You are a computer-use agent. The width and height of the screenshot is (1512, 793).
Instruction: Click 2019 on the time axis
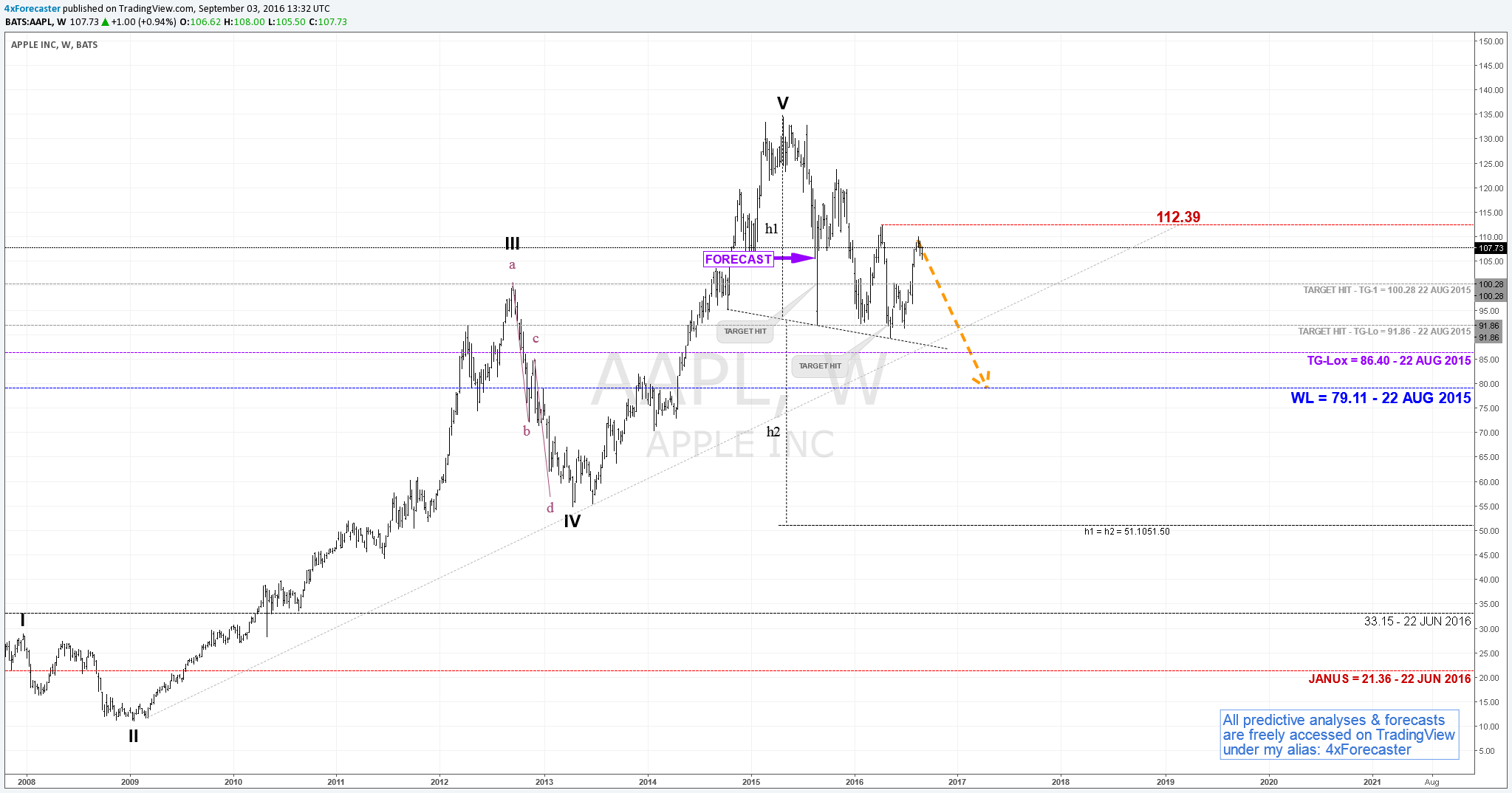(x=1166, y=782)
